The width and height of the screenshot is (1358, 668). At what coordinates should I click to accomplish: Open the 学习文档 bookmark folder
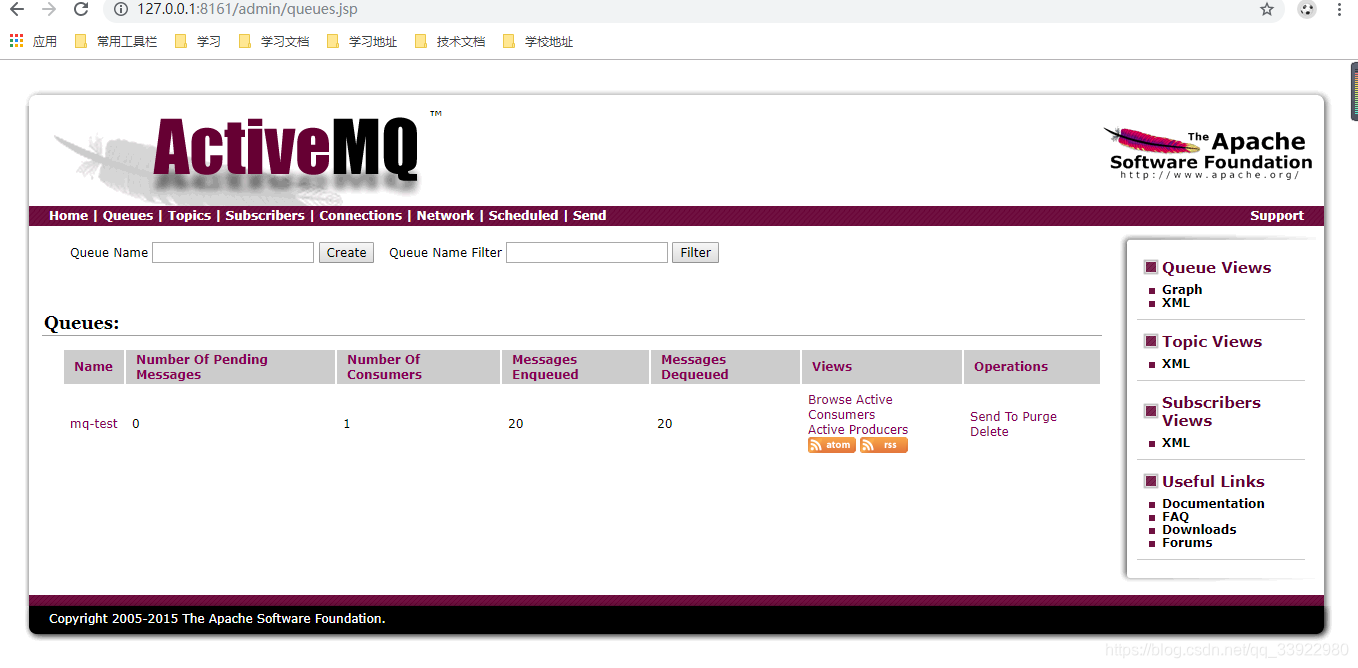pos(274,42)
